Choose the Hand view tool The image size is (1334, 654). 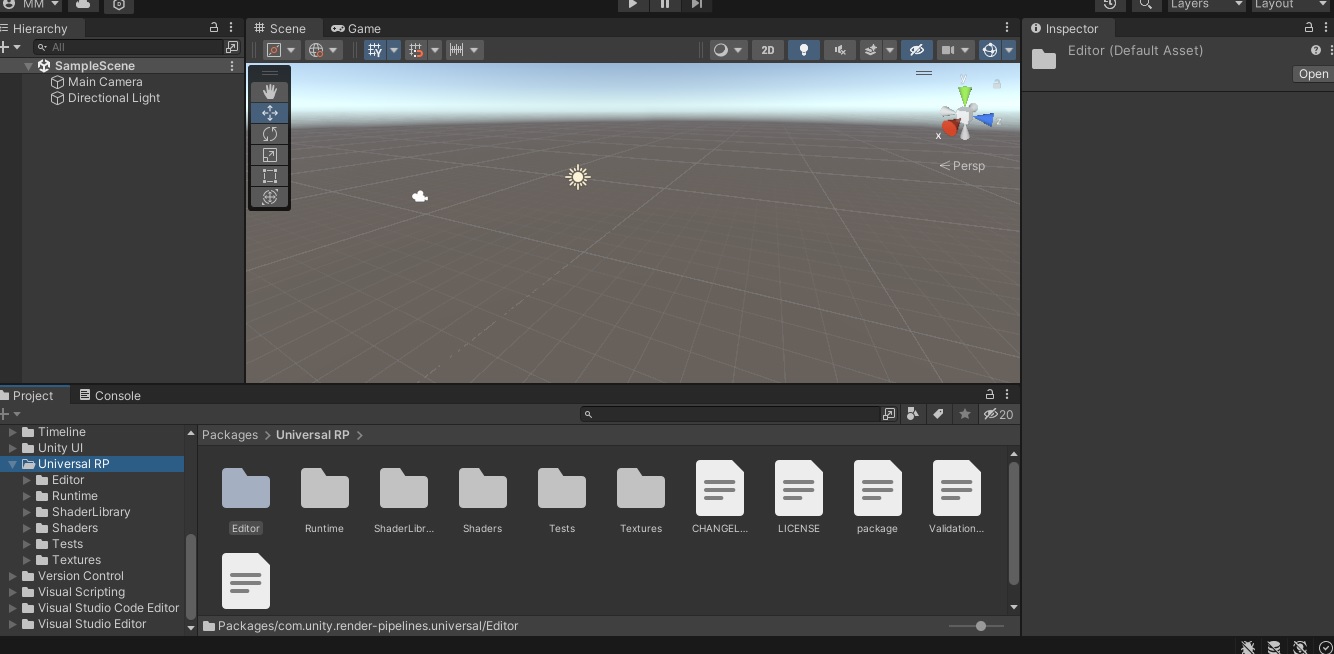coord(269,91)
